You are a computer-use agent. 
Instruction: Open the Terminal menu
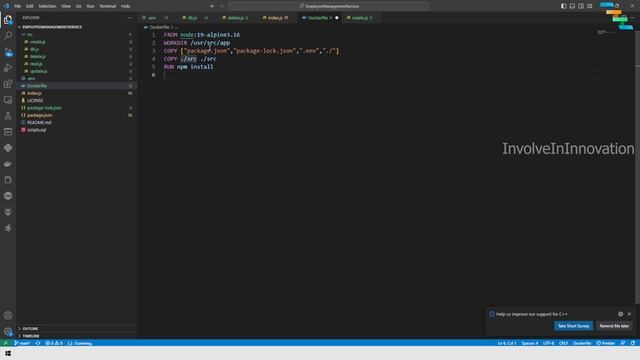(x=108, y=6)
